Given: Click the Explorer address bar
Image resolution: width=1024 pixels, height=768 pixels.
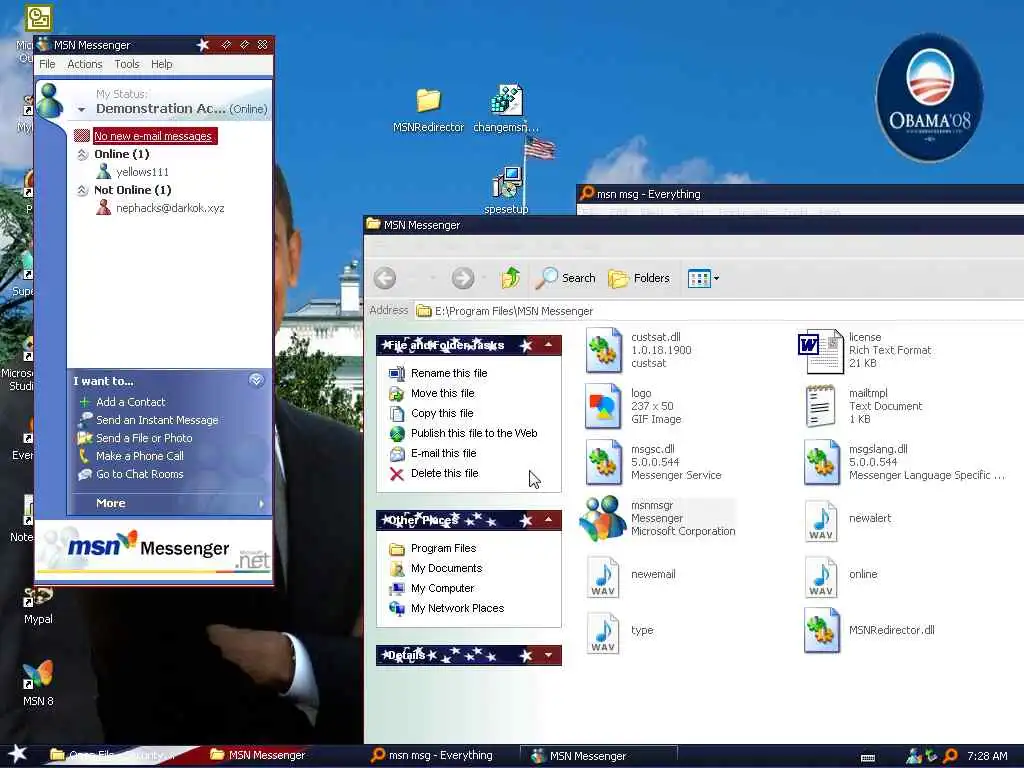Looking at the screenshot, I should point(718,311).
